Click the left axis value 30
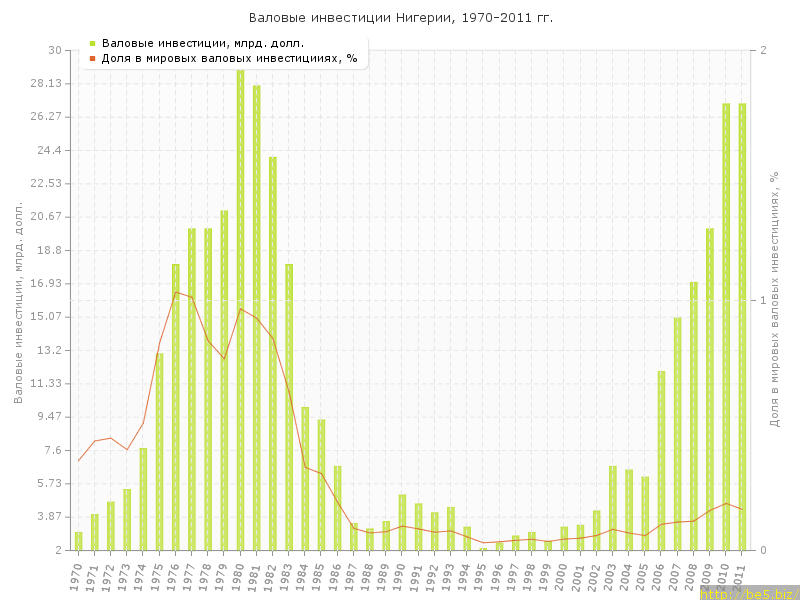Screen dimensions: 800x600 pyautogui.click(x=54, y=50)
